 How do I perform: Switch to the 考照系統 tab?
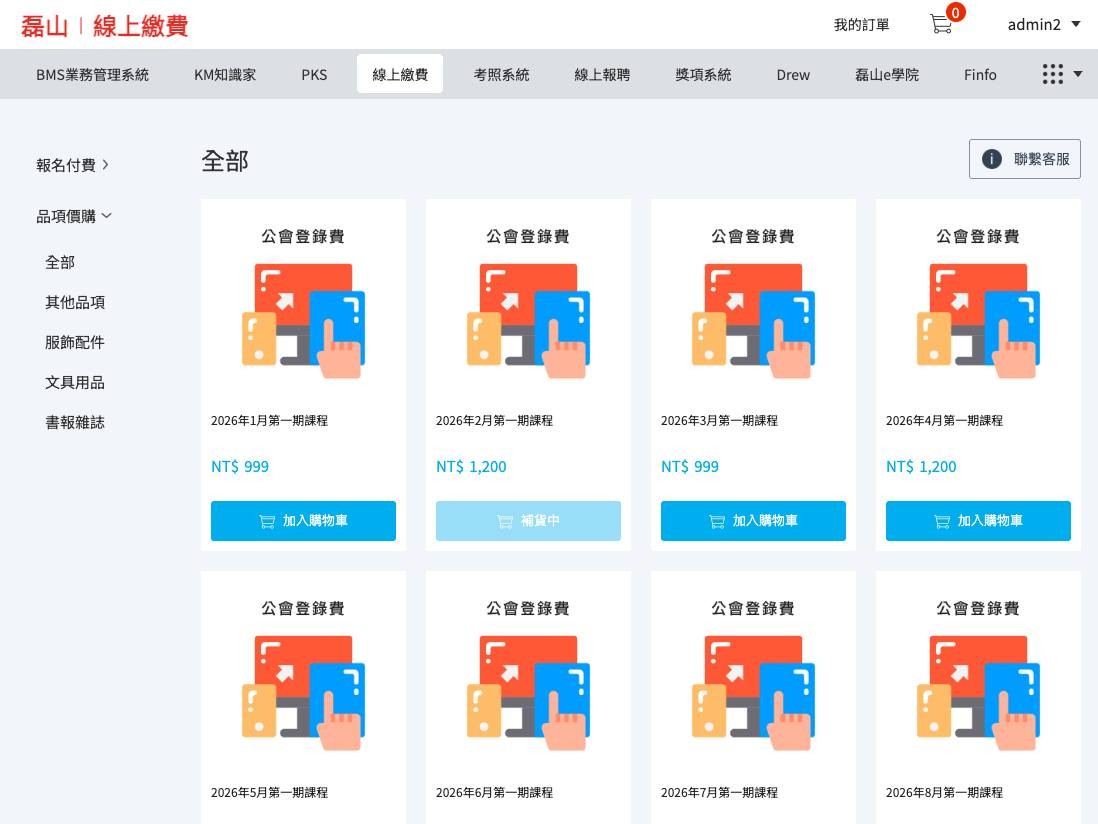coord(501,74)
